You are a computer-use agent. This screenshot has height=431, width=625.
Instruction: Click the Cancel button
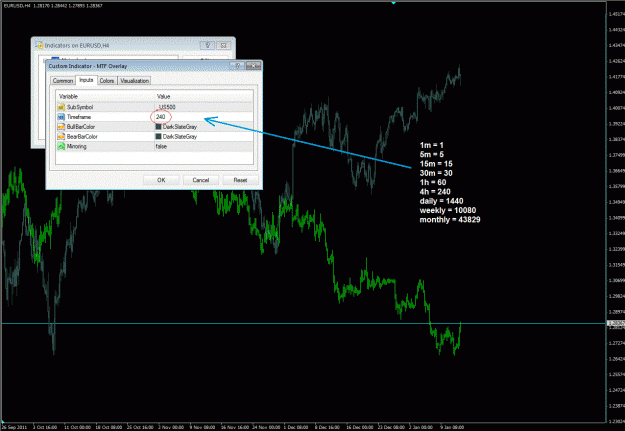200,180
